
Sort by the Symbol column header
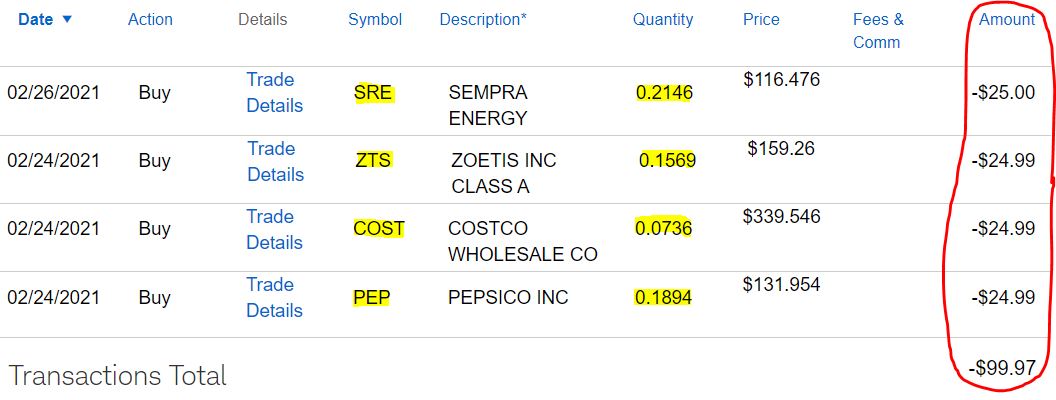tap(375, 20)
